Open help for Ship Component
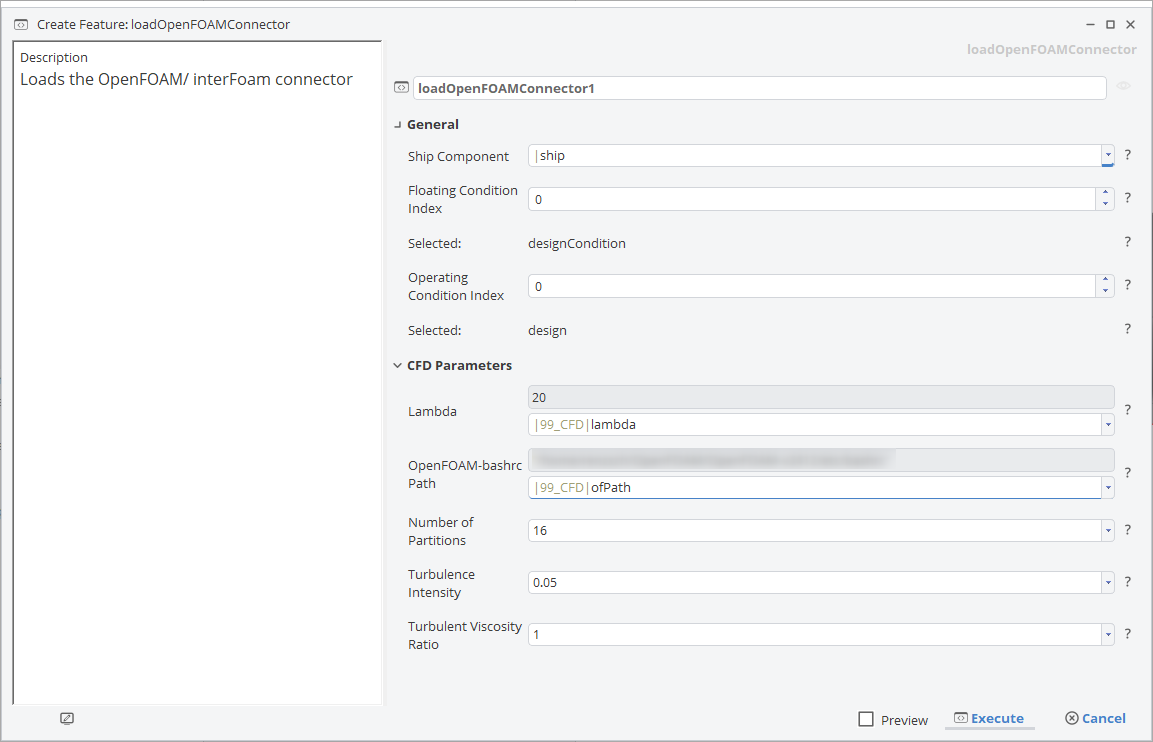 pyautogui.click(x=1127, y=155)
